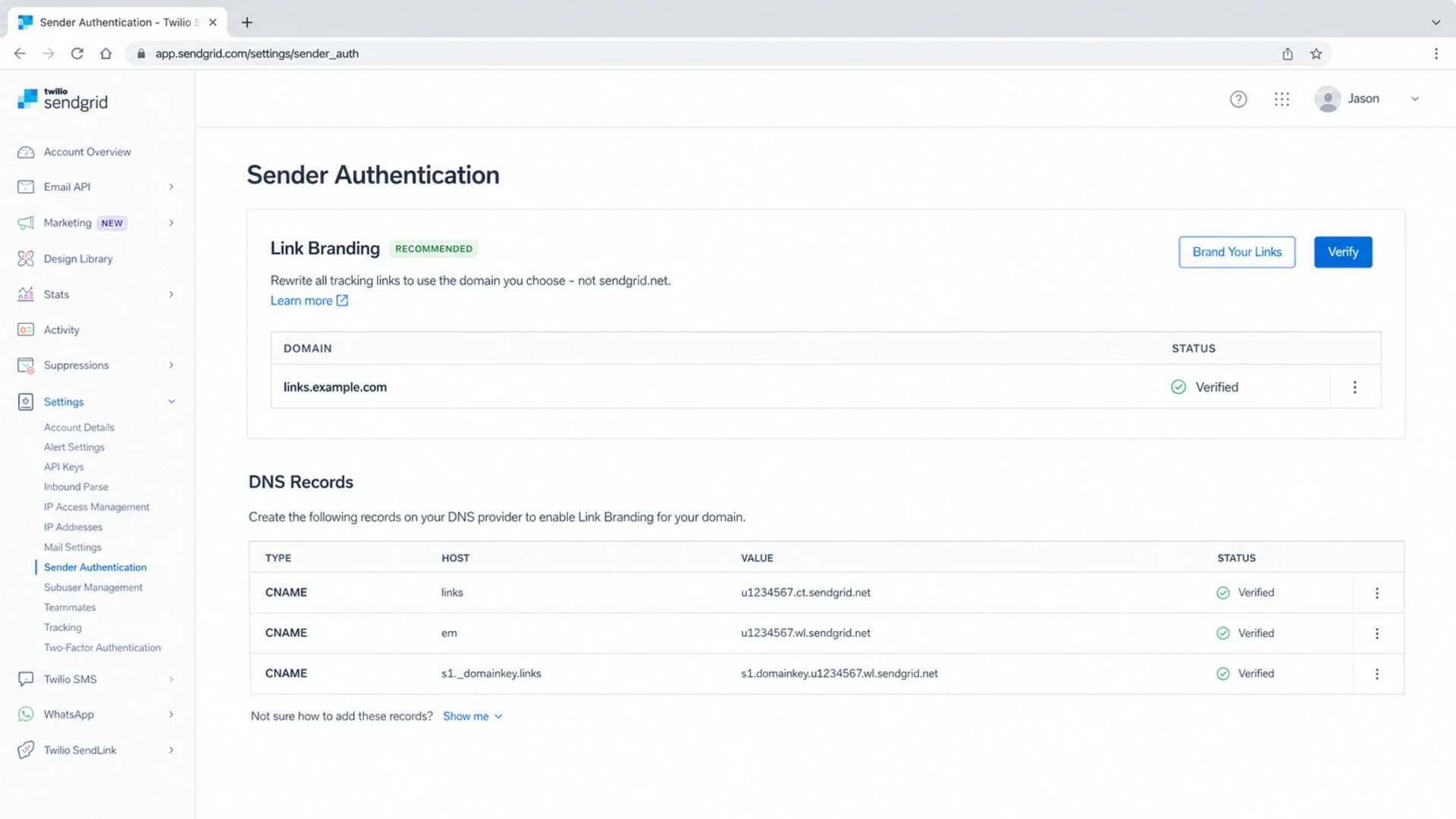Viewport: 1456px width, 819px height.
Task: Click the Marketing megaphone icon
Action: click(26, 223)
